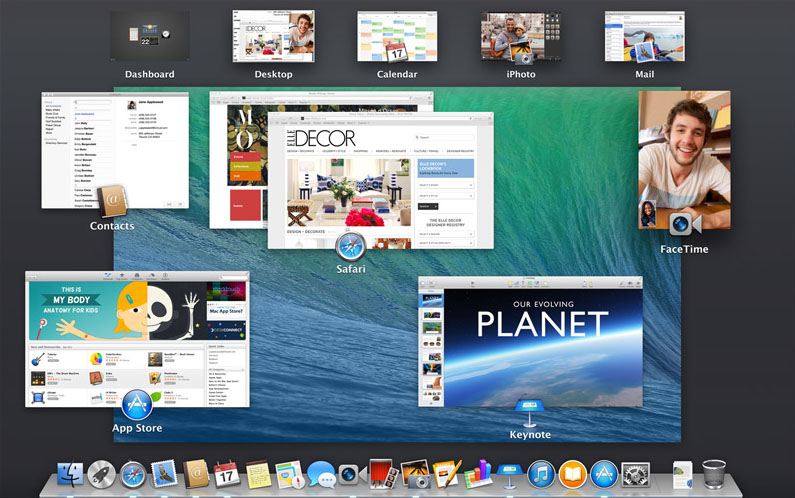795x498 pixels.
Task: Open Photo Booth red curtain icon
Action: point(384,474)
